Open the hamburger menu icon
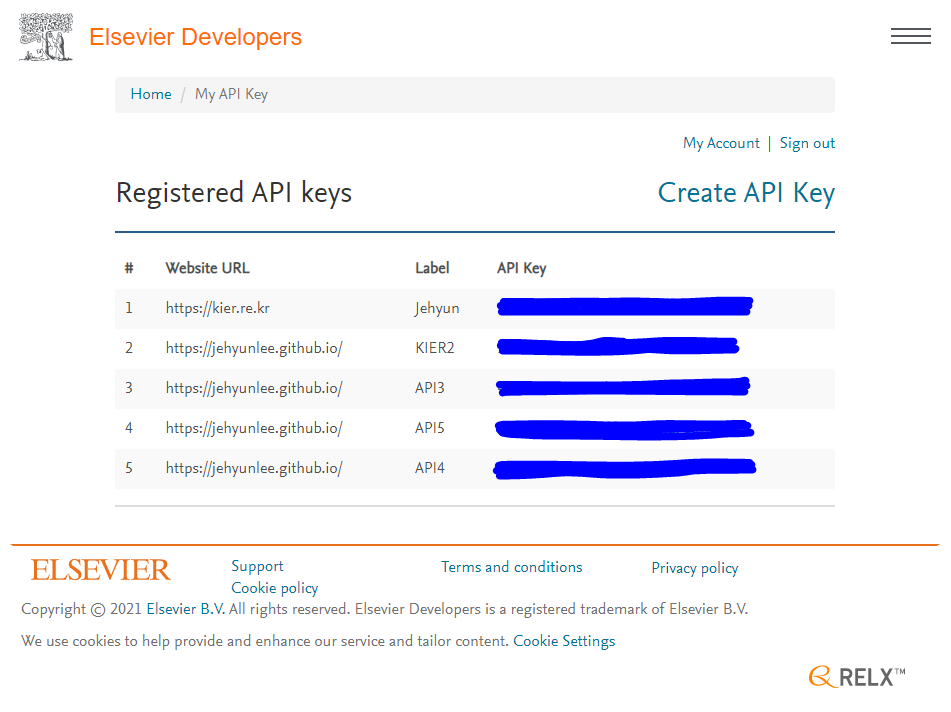This screenshot has width=951, height=712. coord(910,36)
